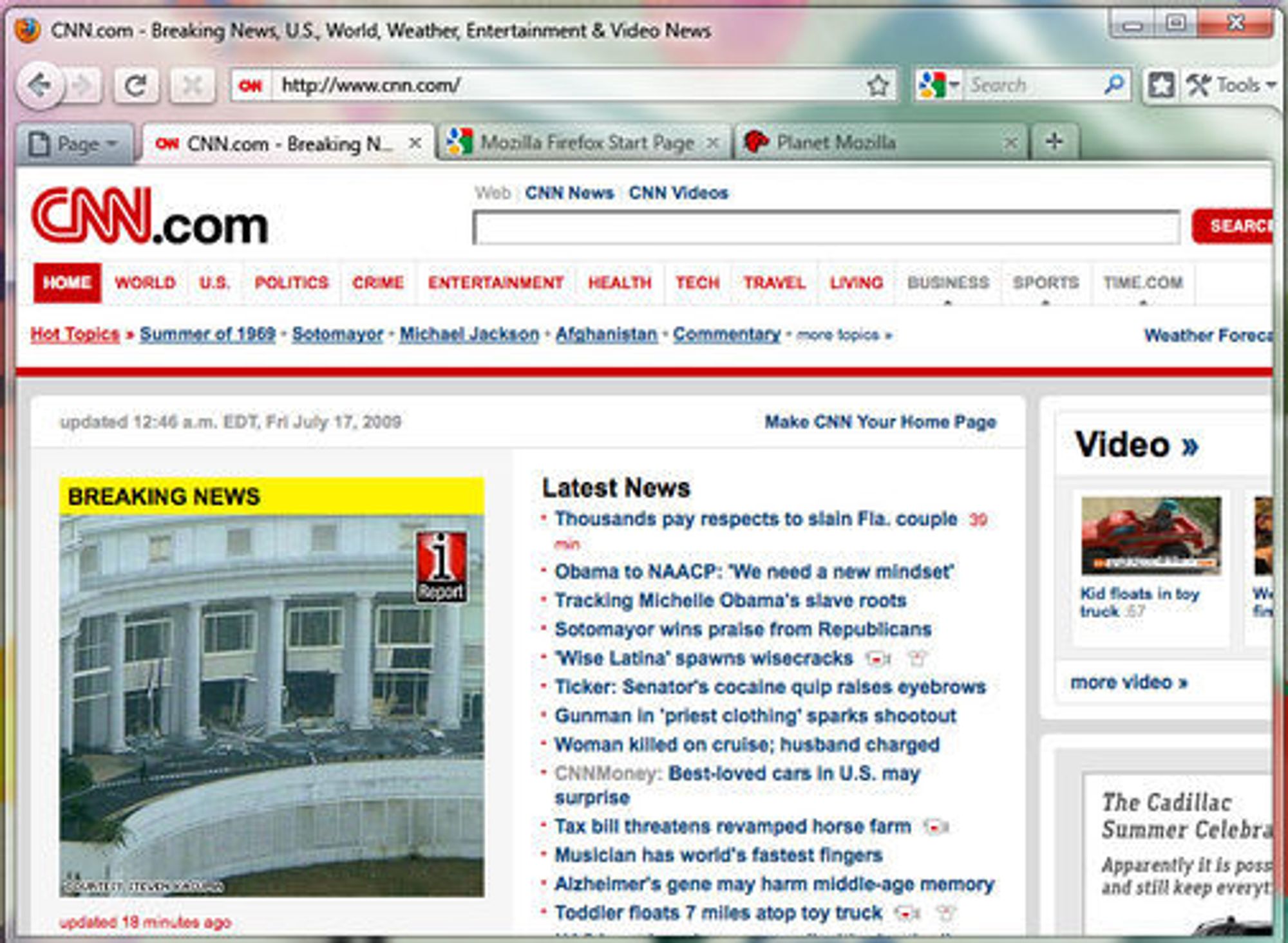The width and height of the screenshot is (1288, 943).
Task: Click the browser Back arrow button
Action: click(40, 86)
